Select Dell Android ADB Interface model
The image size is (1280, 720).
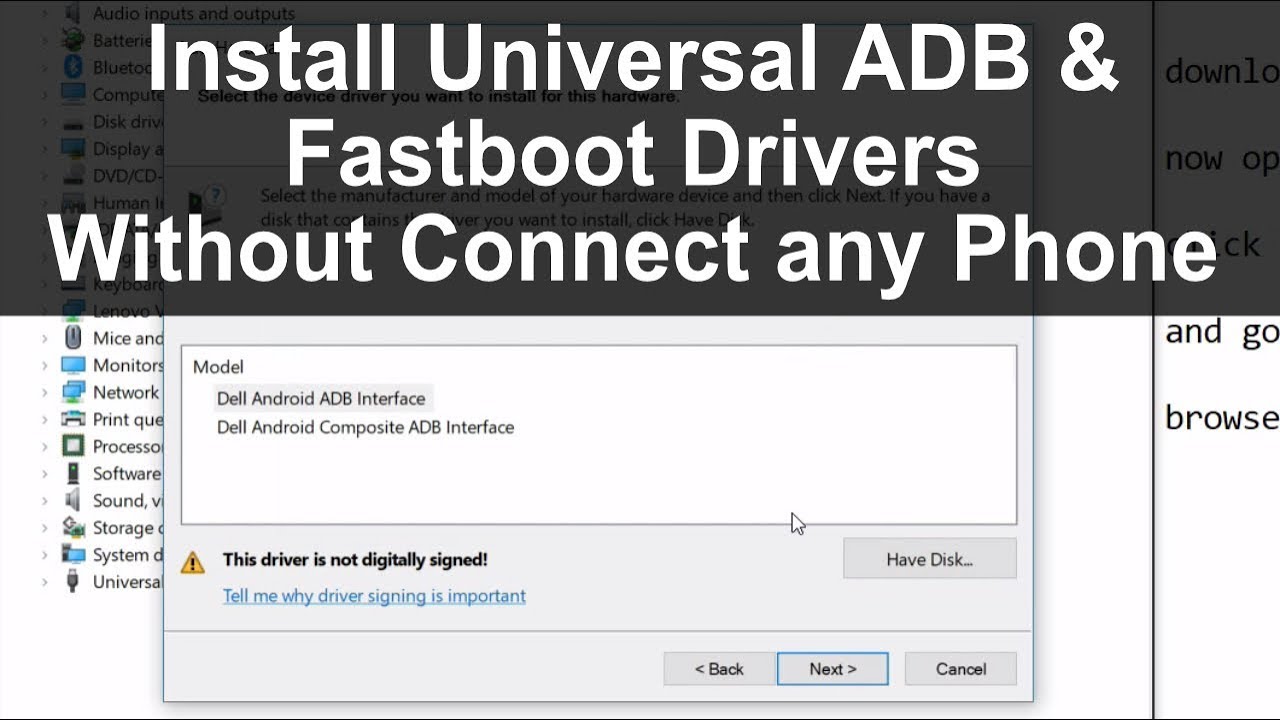(321, 398)
